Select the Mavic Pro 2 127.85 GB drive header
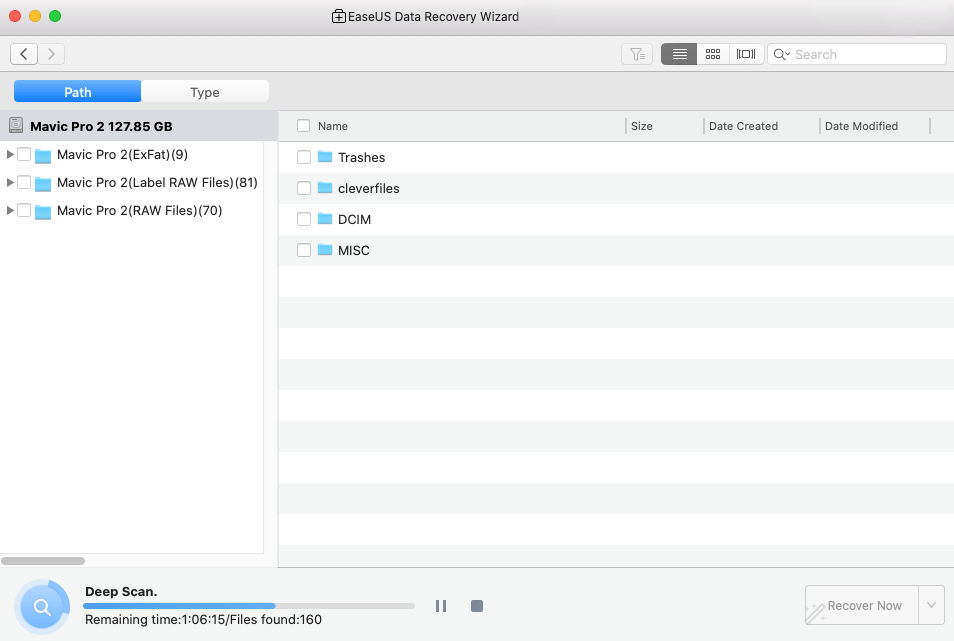The width and height of the screenshot is (954, 641). 139,126
